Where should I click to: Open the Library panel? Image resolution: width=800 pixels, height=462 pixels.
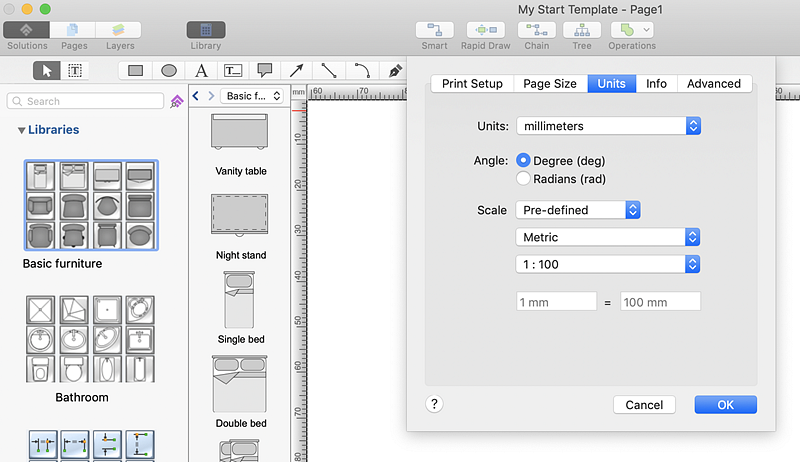tap(205, 31)
